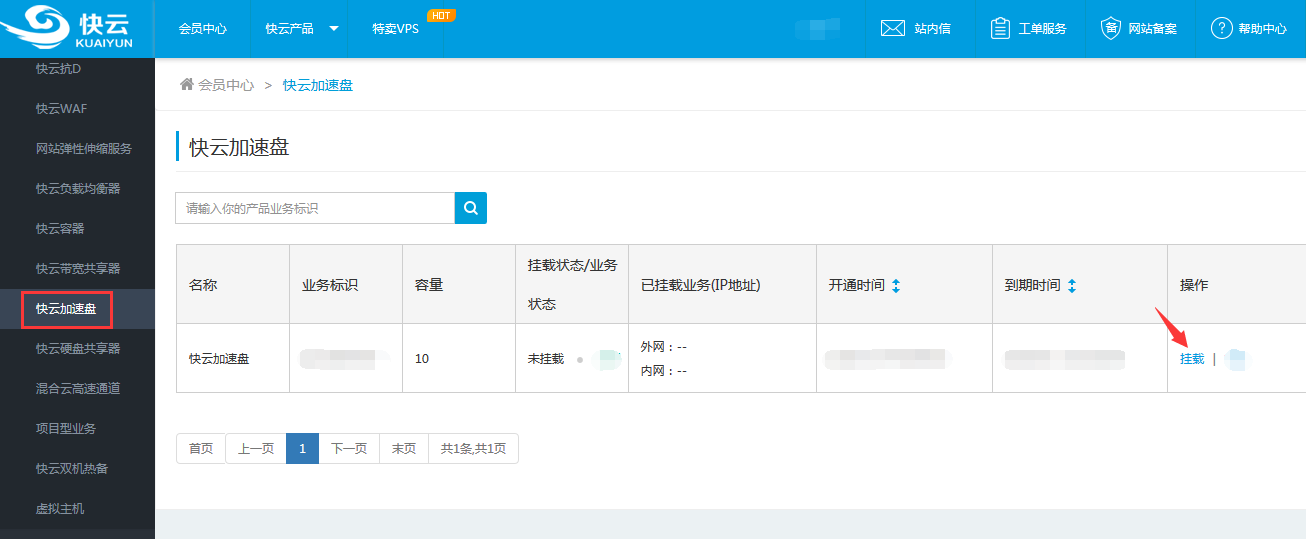
Task: Open 会员中心 in top navigation
Action: click(x=203, y=29)
